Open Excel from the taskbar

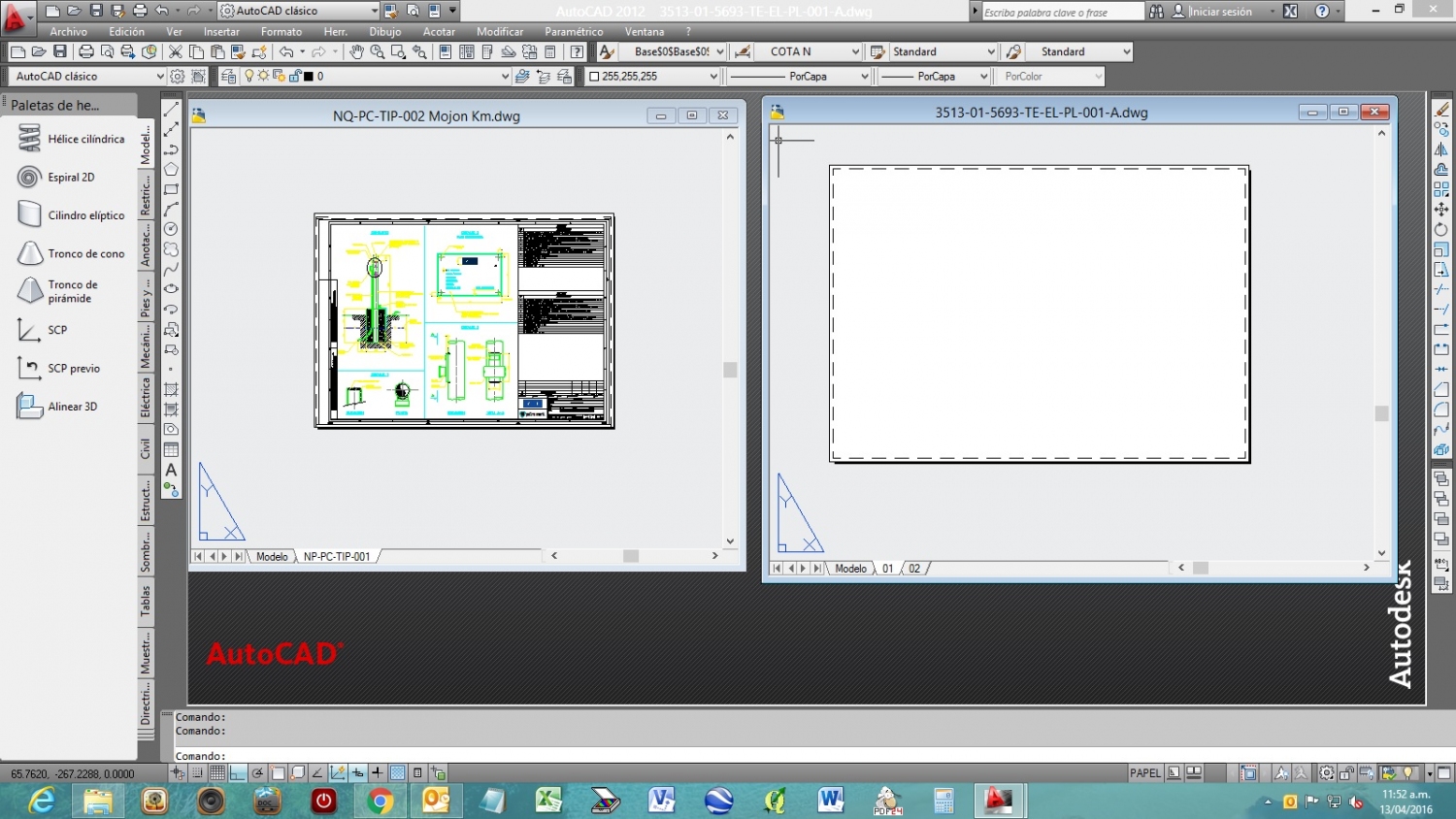point(549,801)
